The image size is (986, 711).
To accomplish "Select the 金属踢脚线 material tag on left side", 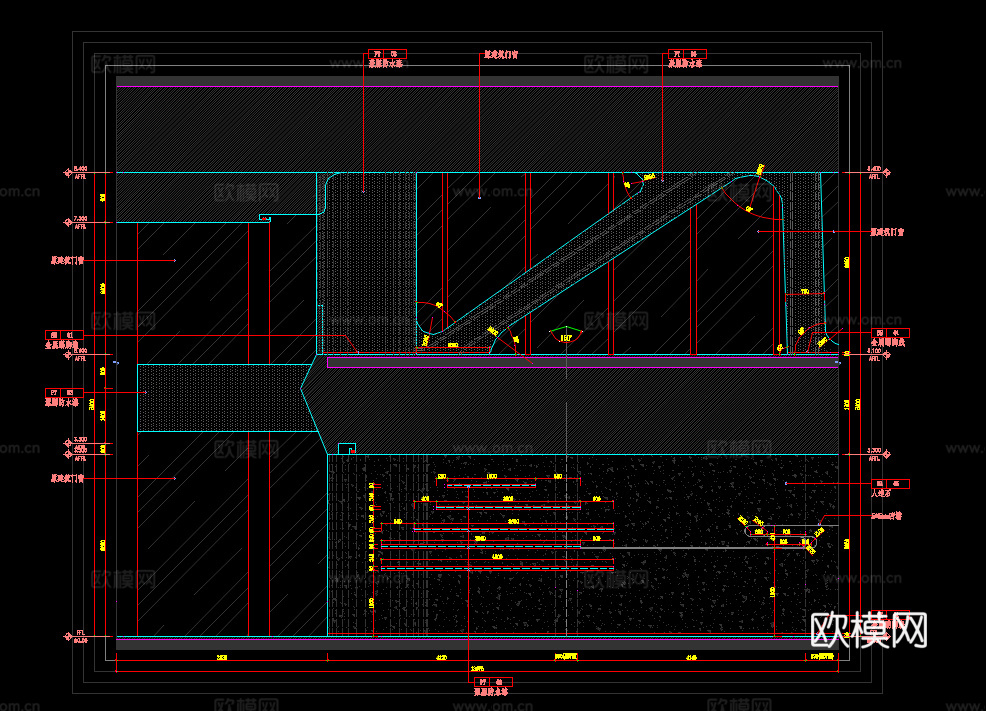I will [x=64, y=335].
